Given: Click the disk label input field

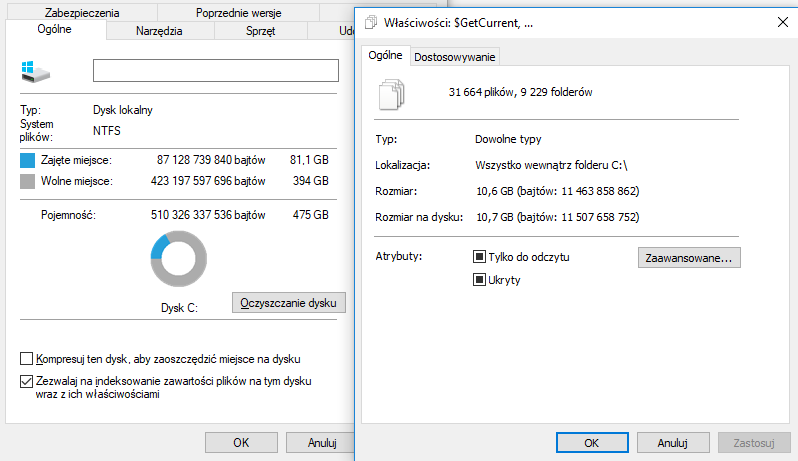Looking at the screenshot, I should click(x=216, y=70).
